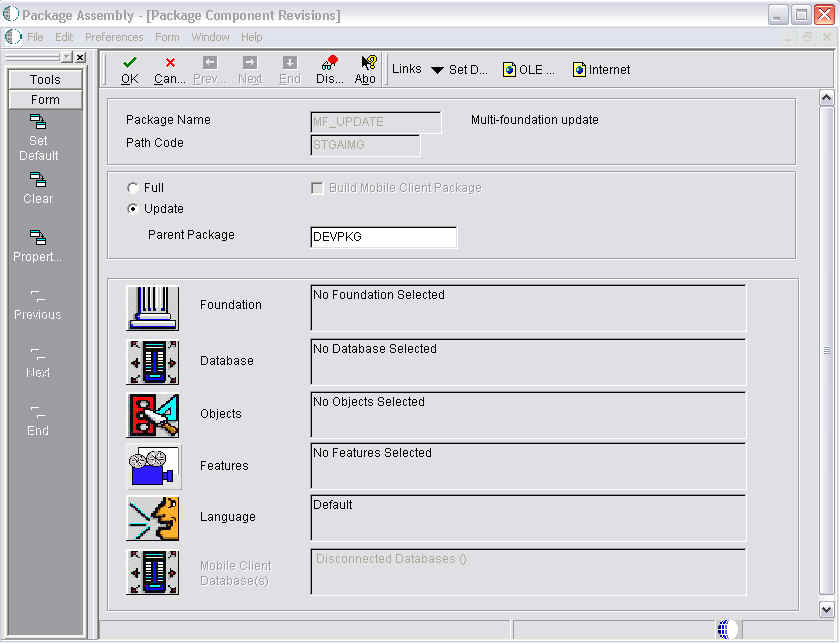Screen dimensions: 840x643
Task: Open the Help menu
Action: (x=251, y=37)
